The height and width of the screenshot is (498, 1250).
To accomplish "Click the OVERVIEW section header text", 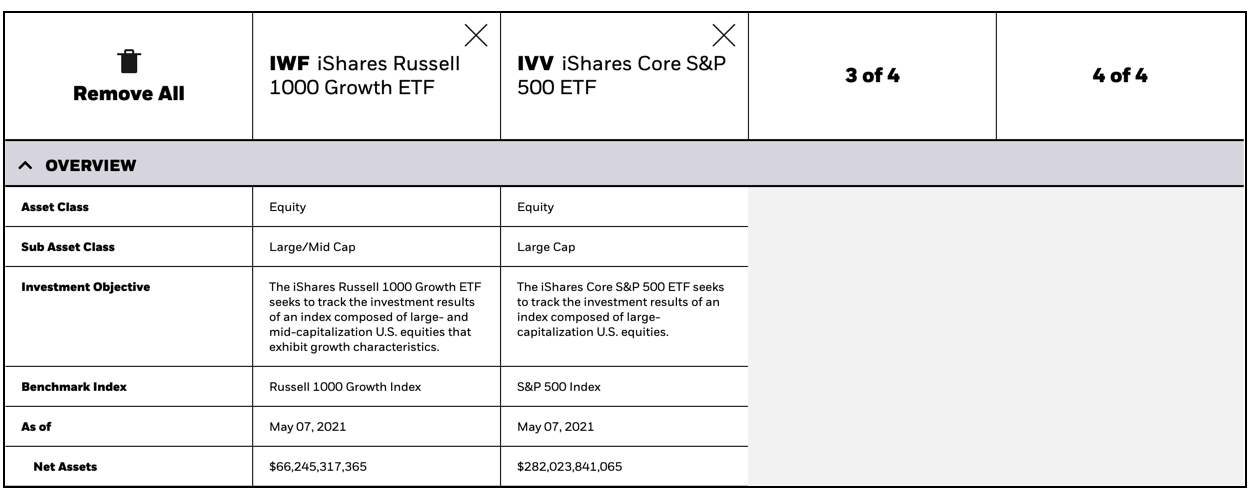I will point(90,165).
